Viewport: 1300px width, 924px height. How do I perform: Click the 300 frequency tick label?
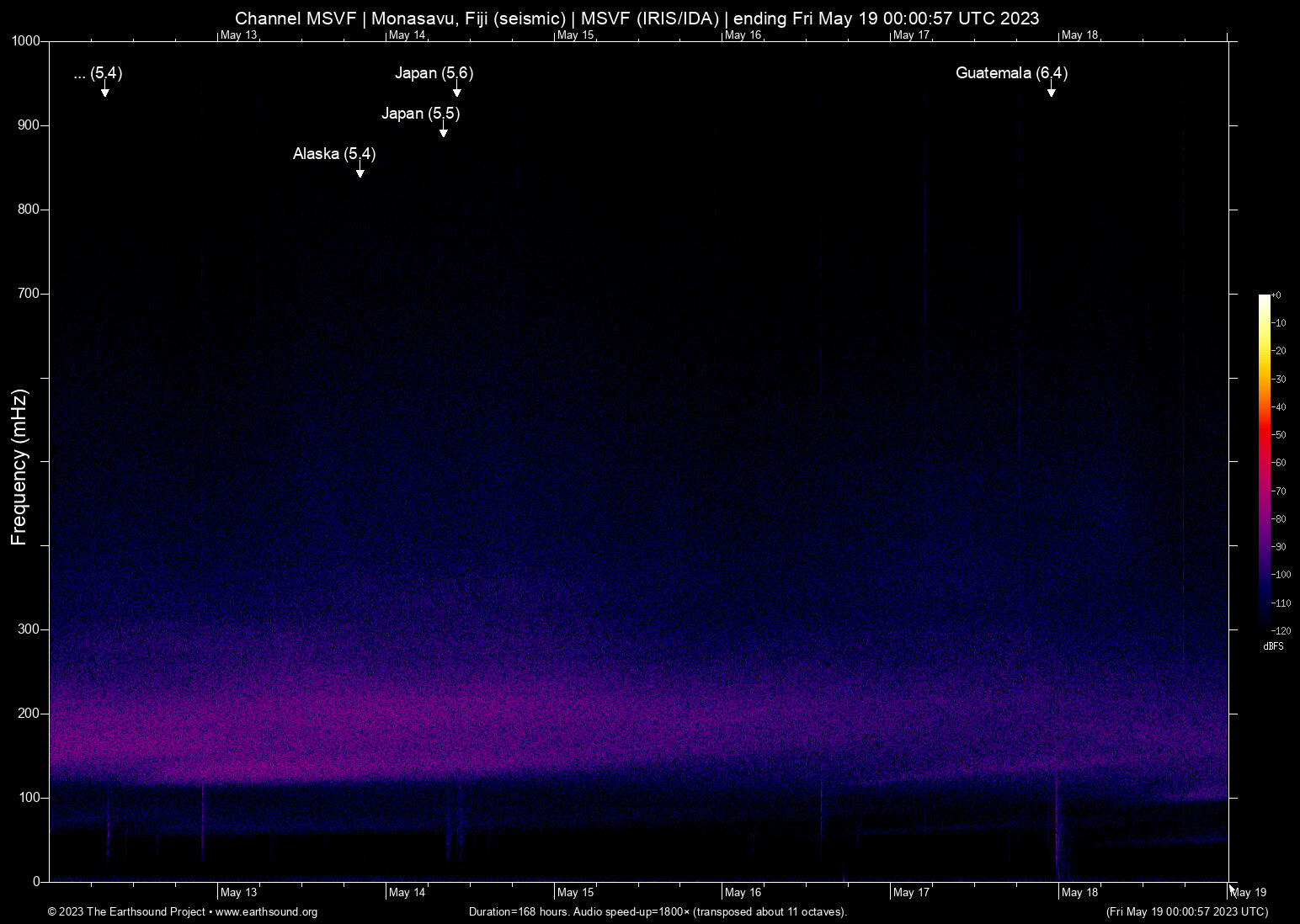coord(29,629)
